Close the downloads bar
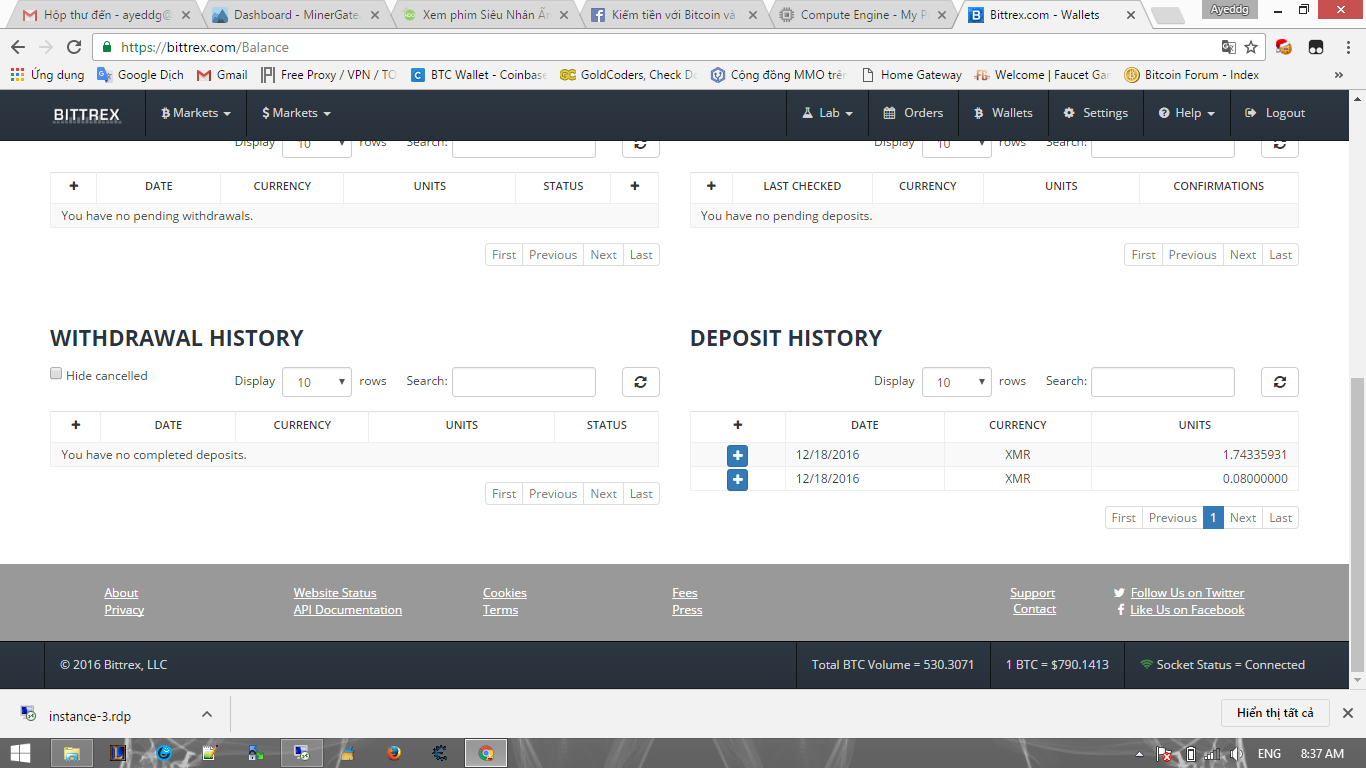1366x768 pixels. (x=1347, y=713)
